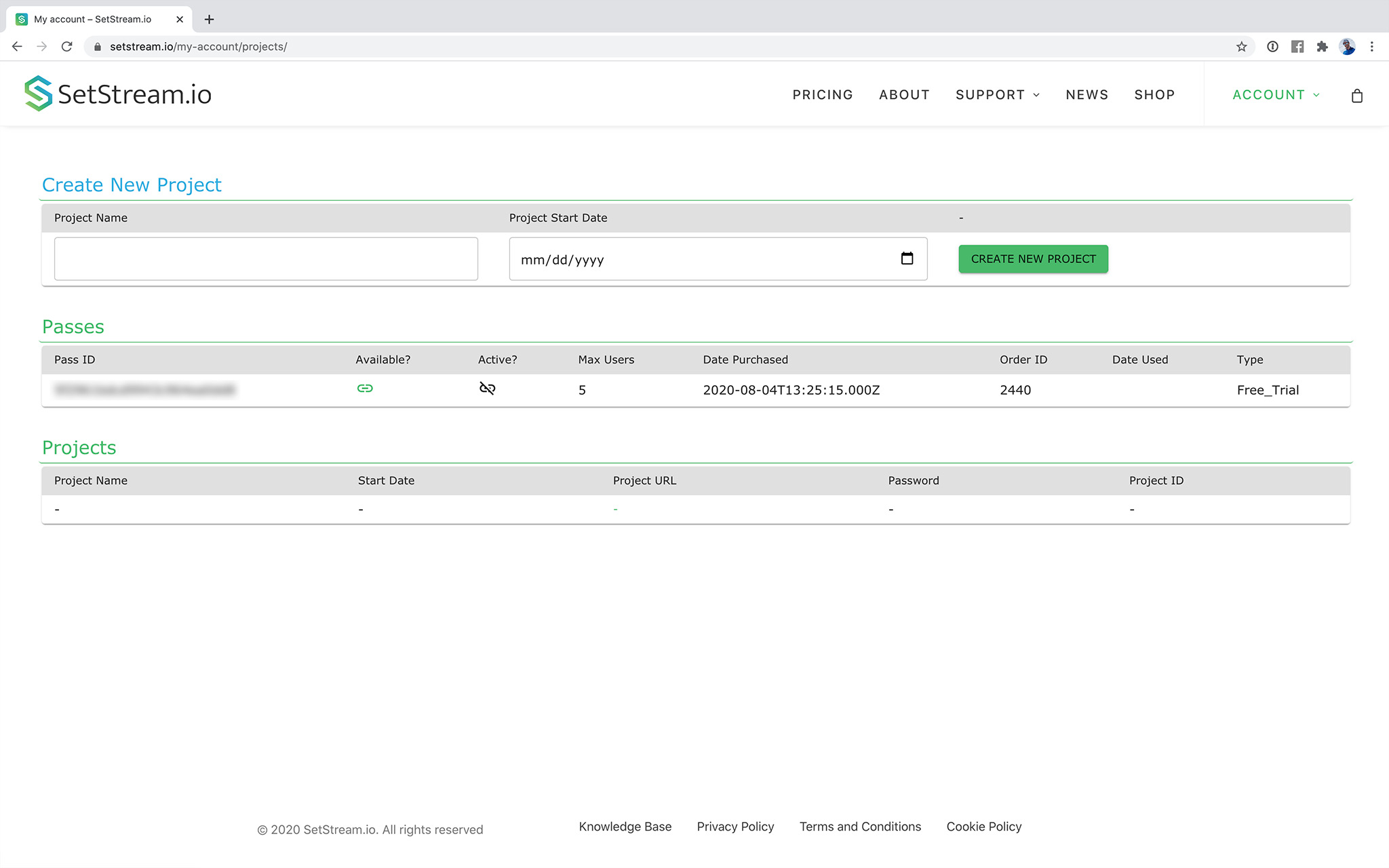Screen dimensions: 1389x868
Task: Click the Order ID value 2440
Action: click(1015, 390)
